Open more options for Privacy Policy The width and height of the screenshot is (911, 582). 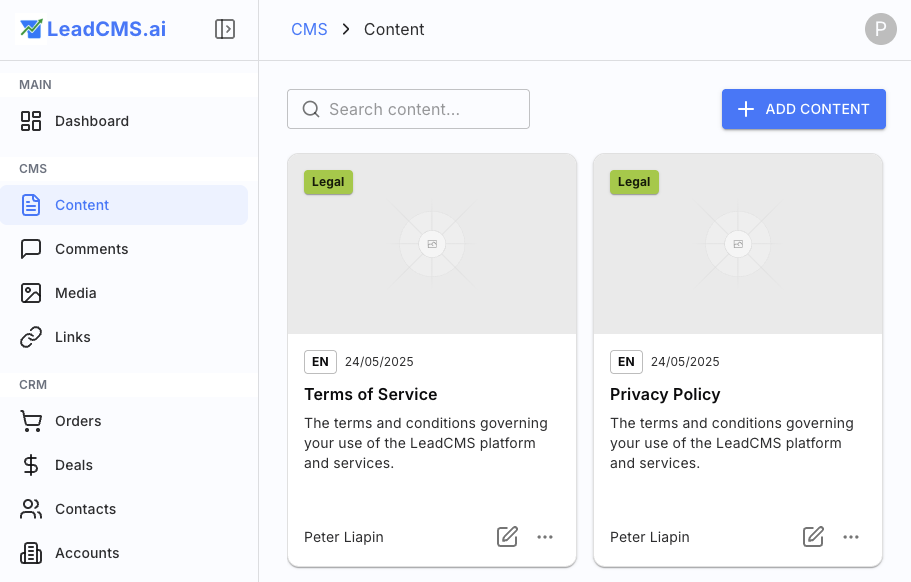tap(851, 537)
